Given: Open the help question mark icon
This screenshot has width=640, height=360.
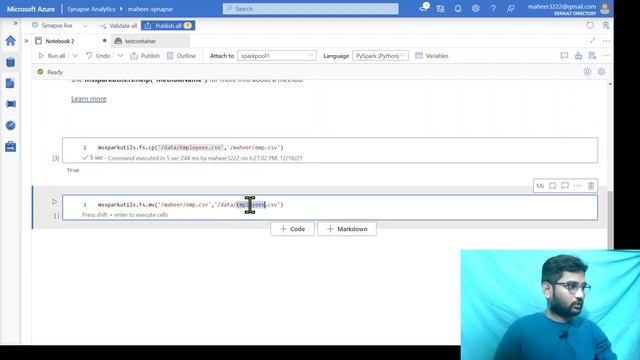Looking at the screenshot, I should coord(493,9).
